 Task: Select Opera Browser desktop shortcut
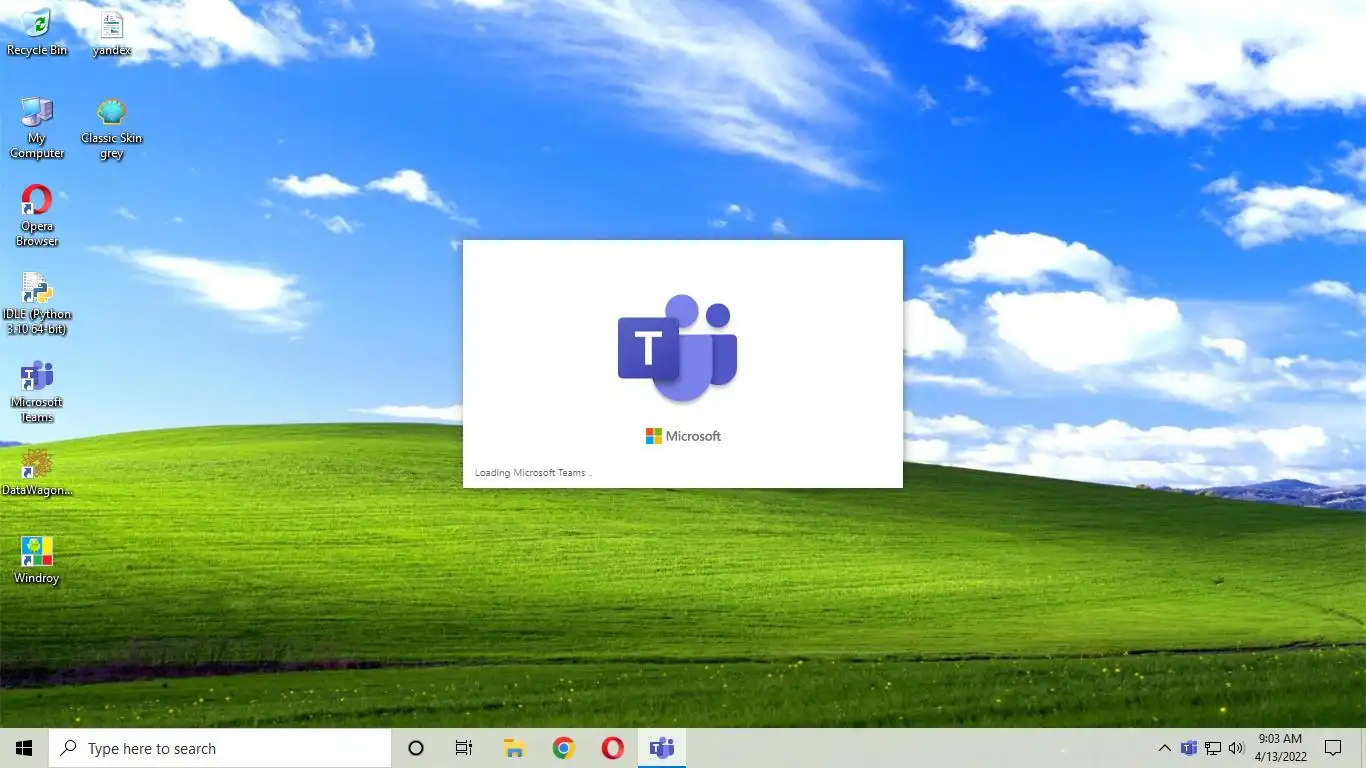(x=37, y=215)
